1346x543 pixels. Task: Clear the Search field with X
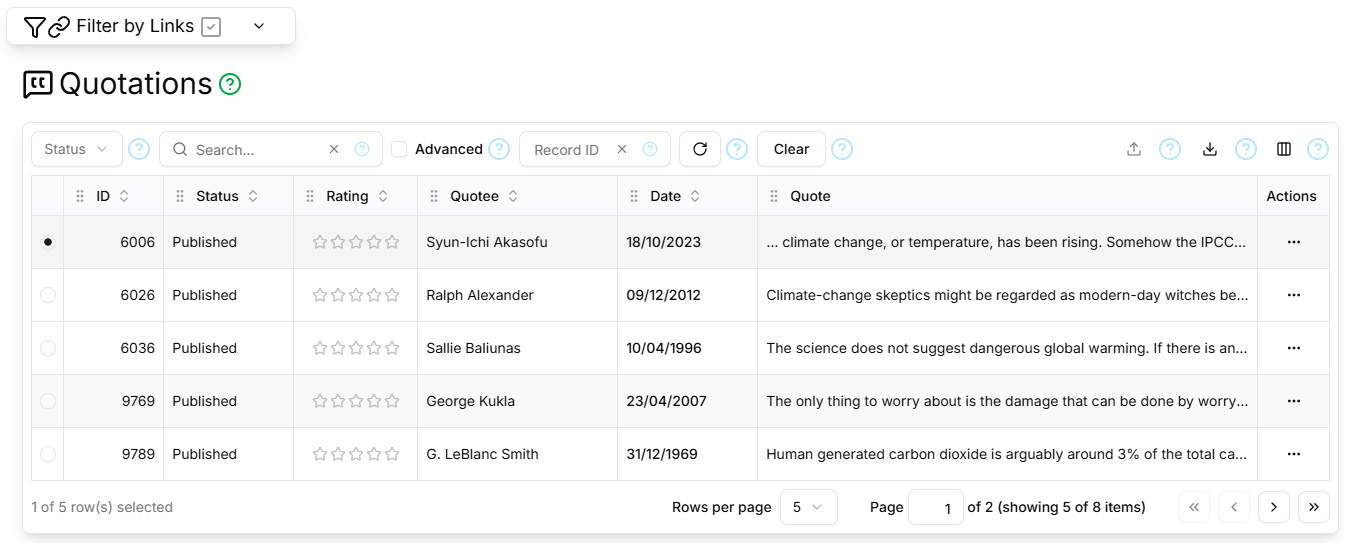click(x=334, y=149)
